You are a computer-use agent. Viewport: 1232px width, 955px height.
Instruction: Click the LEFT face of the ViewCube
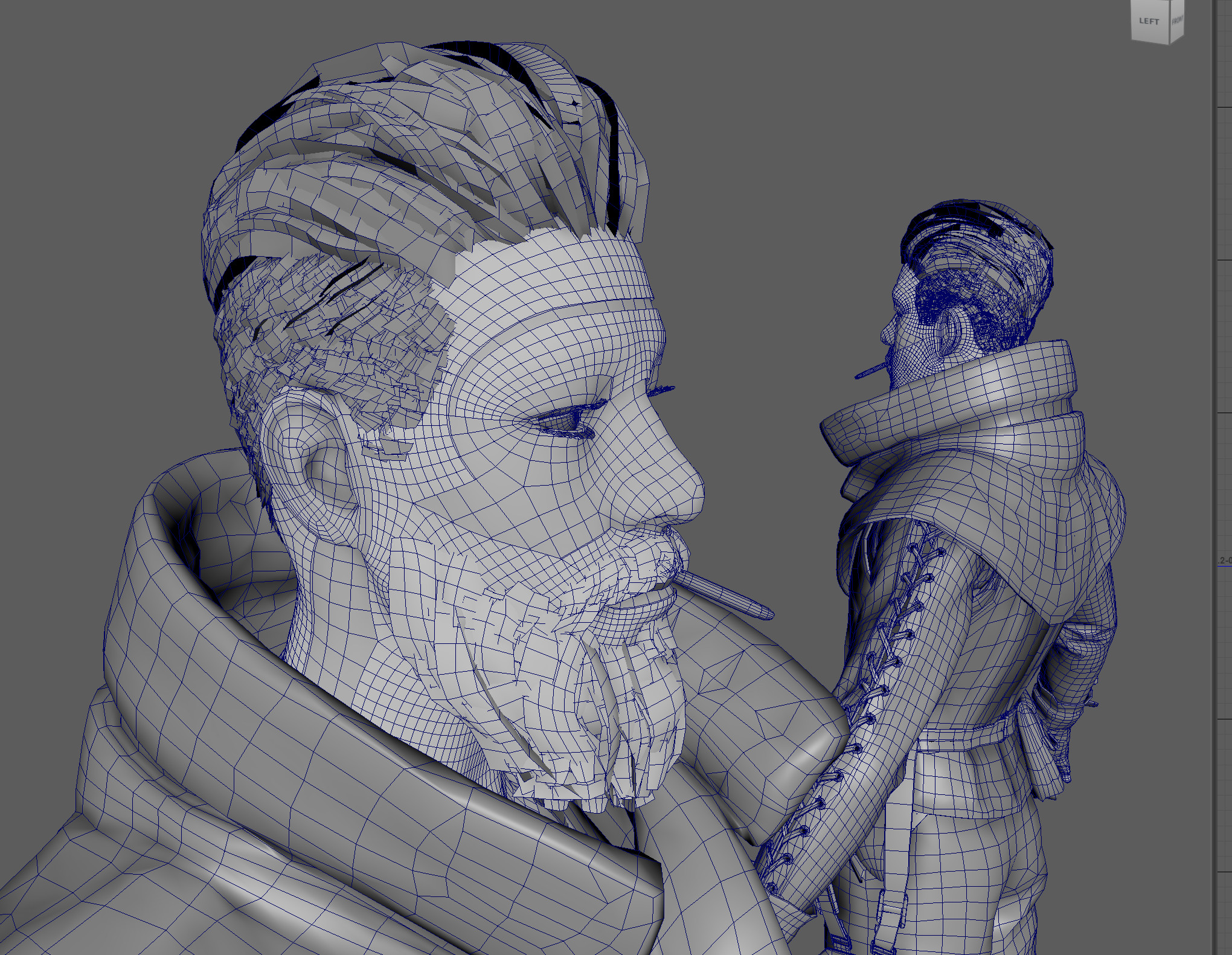1149,22
